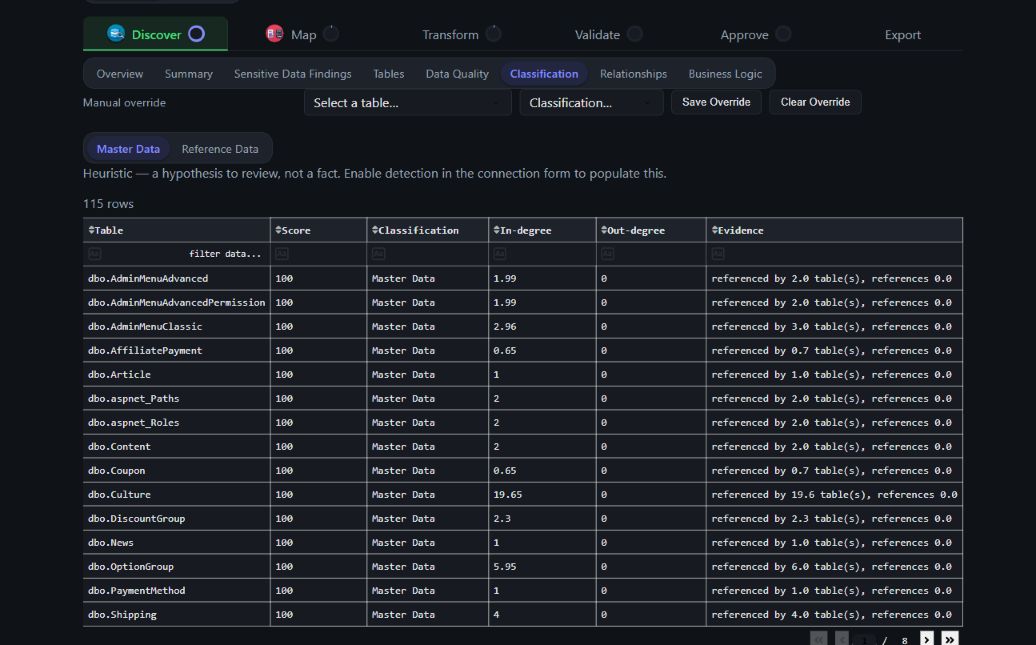Select the dbo.AffiliatePayment table cell
This screenshot has width=1036, height=645.
point(176,350)
